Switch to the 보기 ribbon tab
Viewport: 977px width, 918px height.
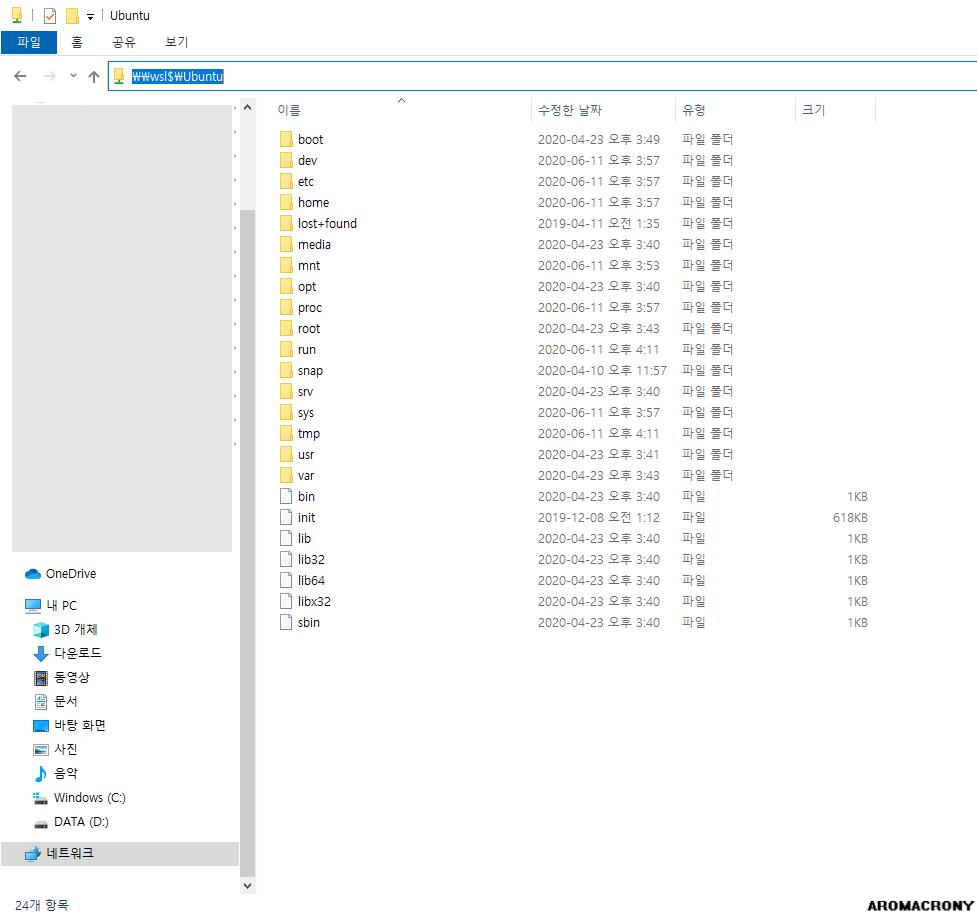(x=176, y=42)
